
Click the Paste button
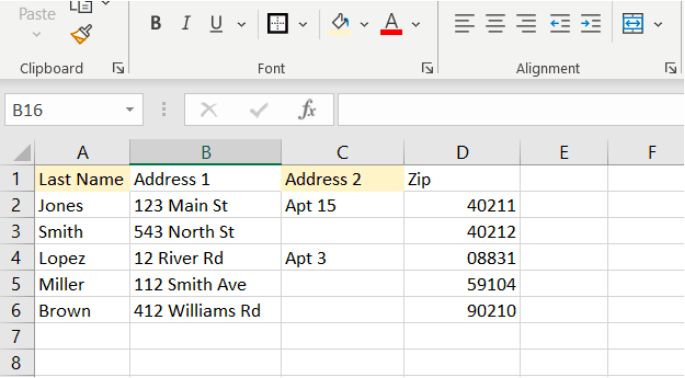coord(37,14)
